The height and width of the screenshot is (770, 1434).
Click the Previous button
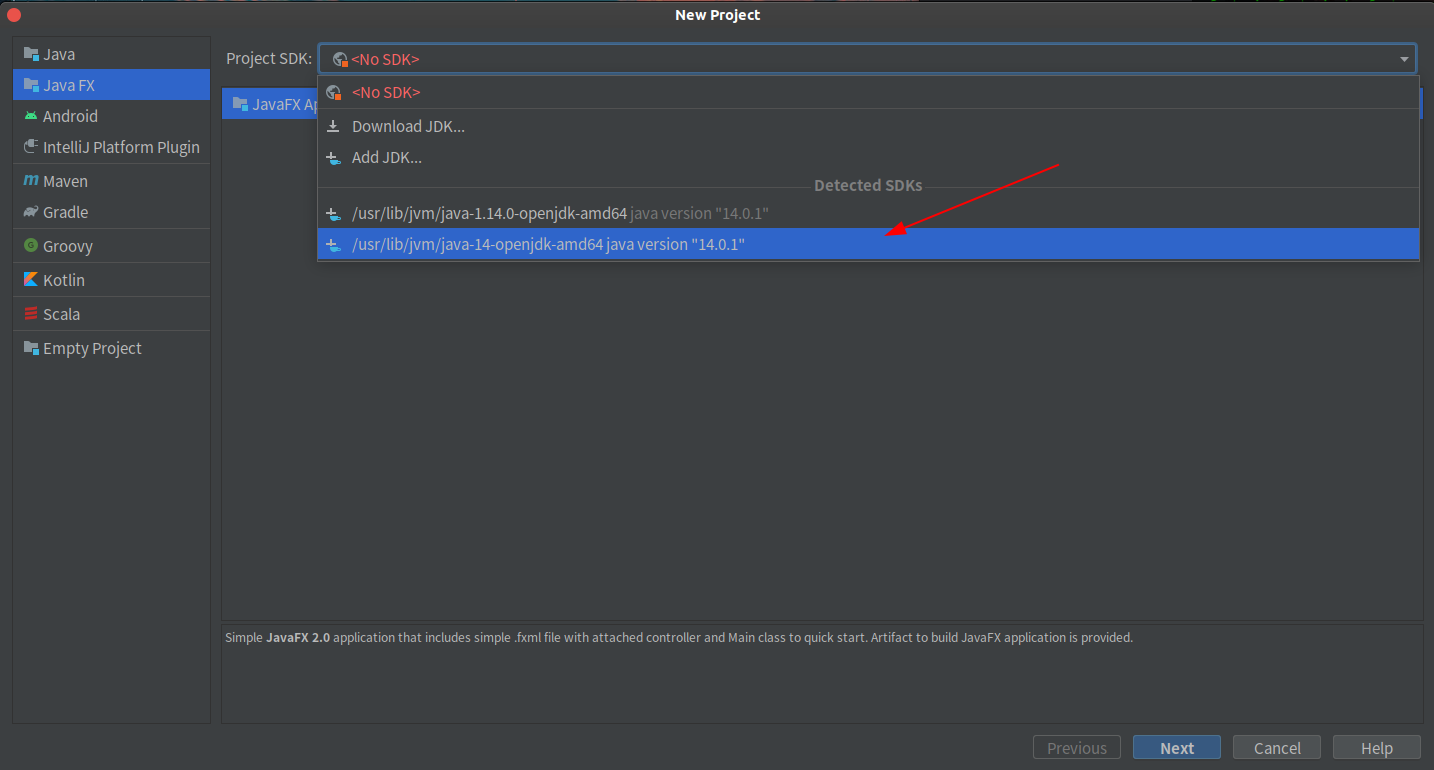click(1077, 748)
